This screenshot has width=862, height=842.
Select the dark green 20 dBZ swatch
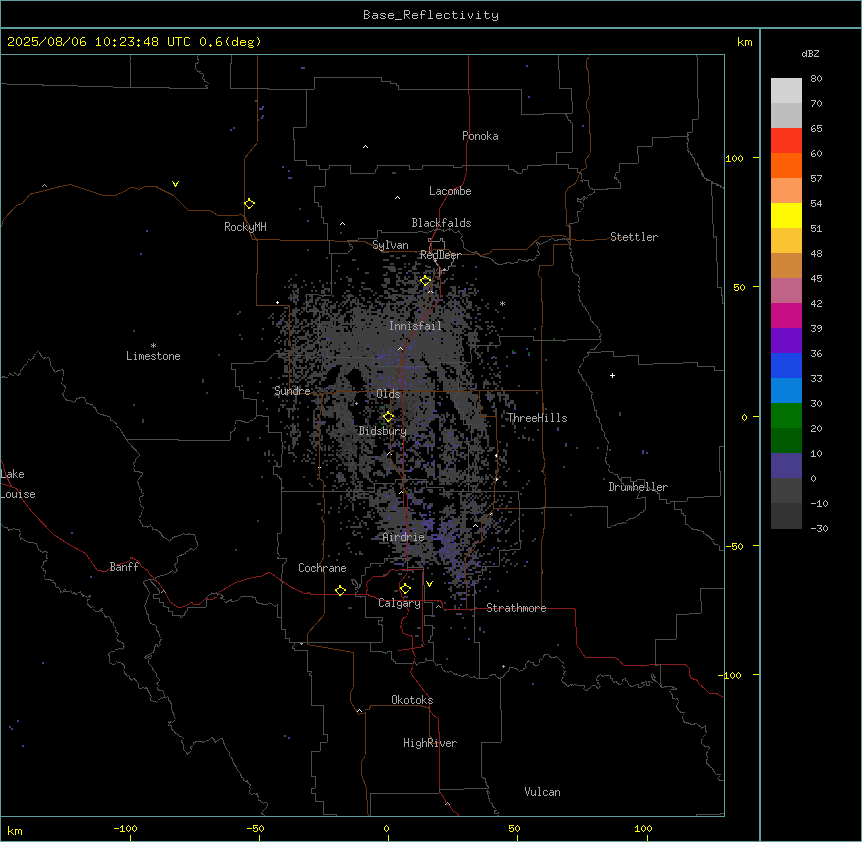click(786, 441)
